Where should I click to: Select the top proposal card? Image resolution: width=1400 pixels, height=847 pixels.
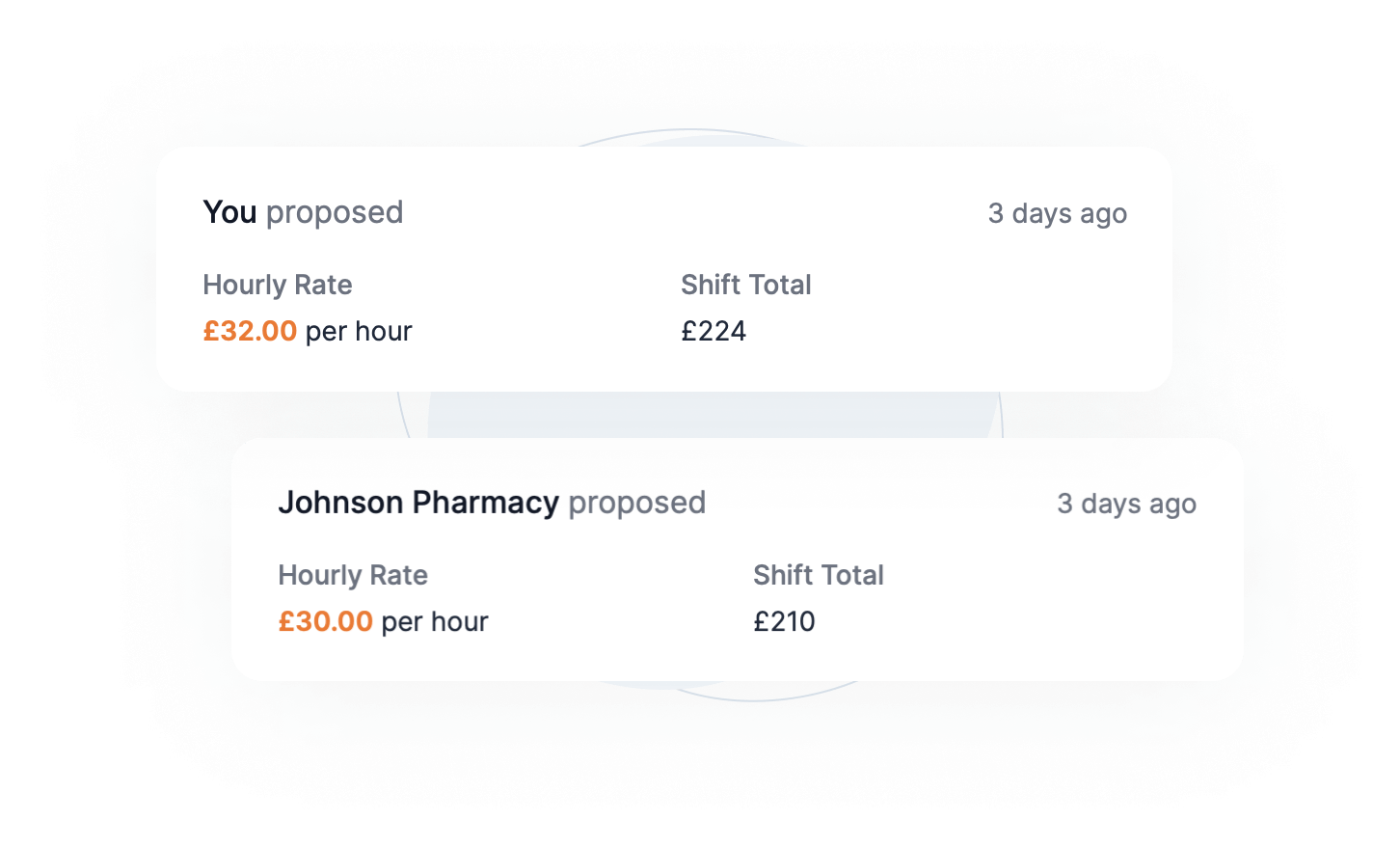tap(665, 265)
